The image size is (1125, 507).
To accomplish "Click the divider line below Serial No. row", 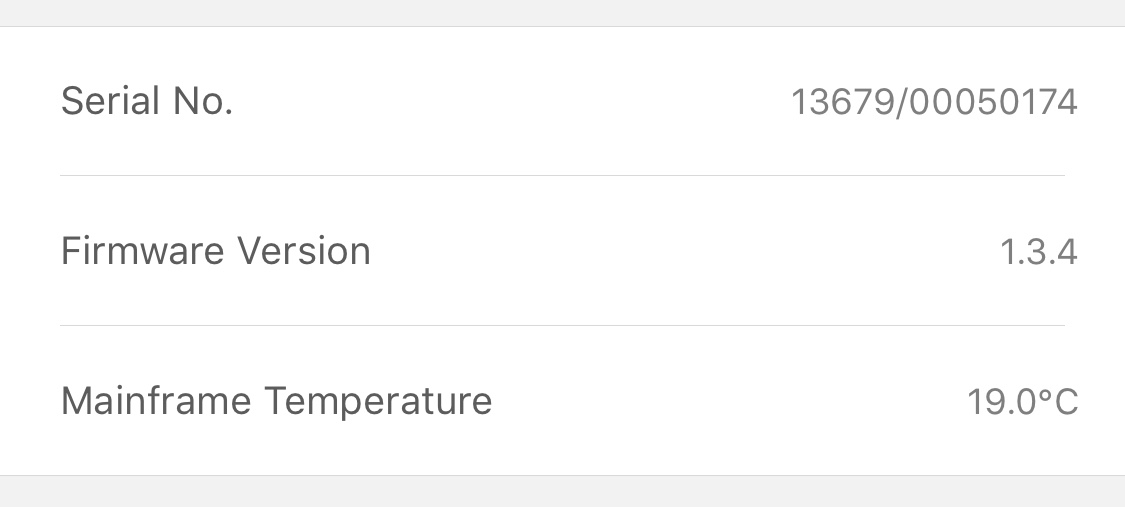I will tap(562, 175).
